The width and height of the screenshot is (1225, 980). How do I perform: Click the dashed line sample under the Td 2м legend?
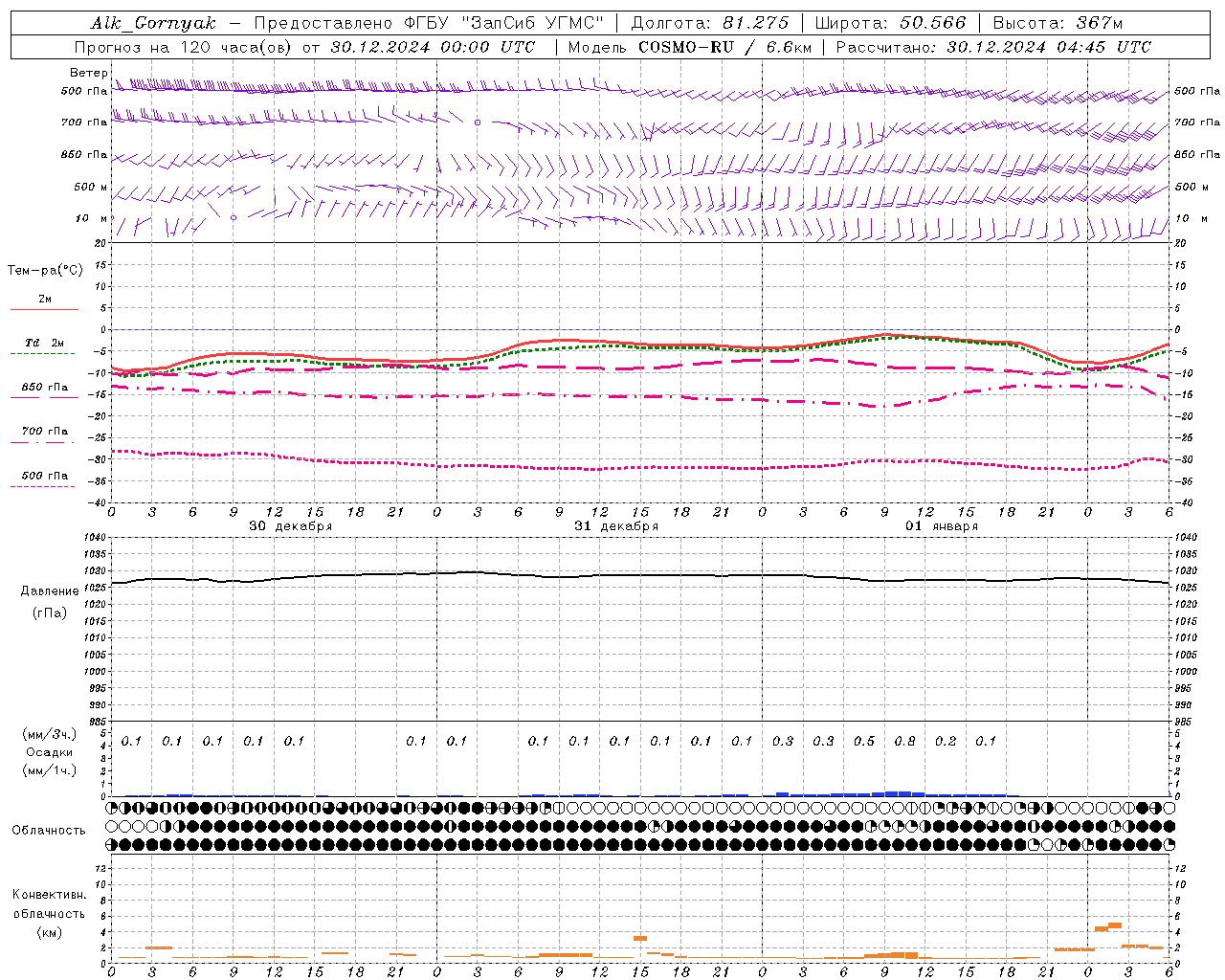tap(43, 354)
